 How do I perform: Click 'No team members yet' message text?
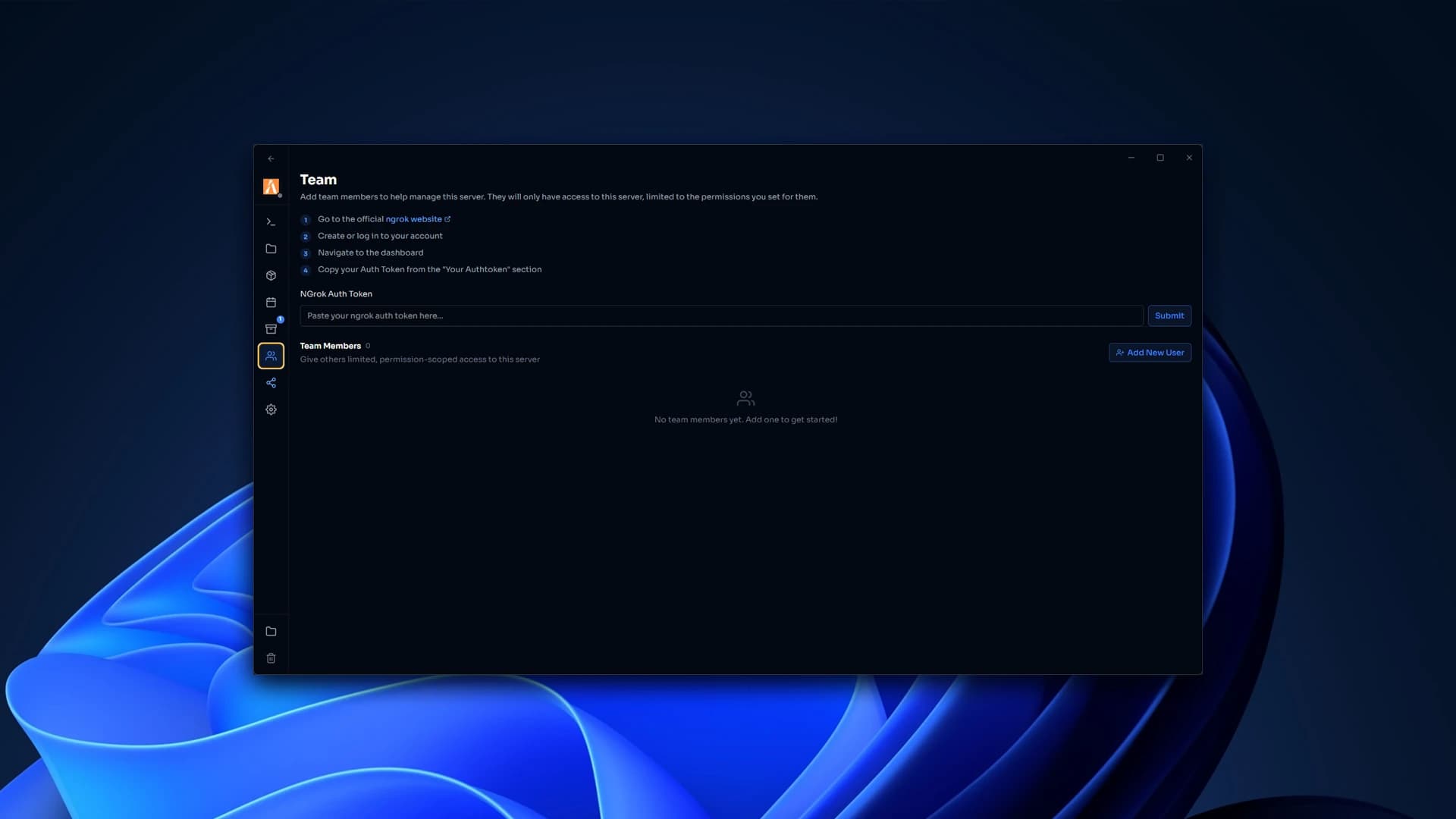coord(745,419)
